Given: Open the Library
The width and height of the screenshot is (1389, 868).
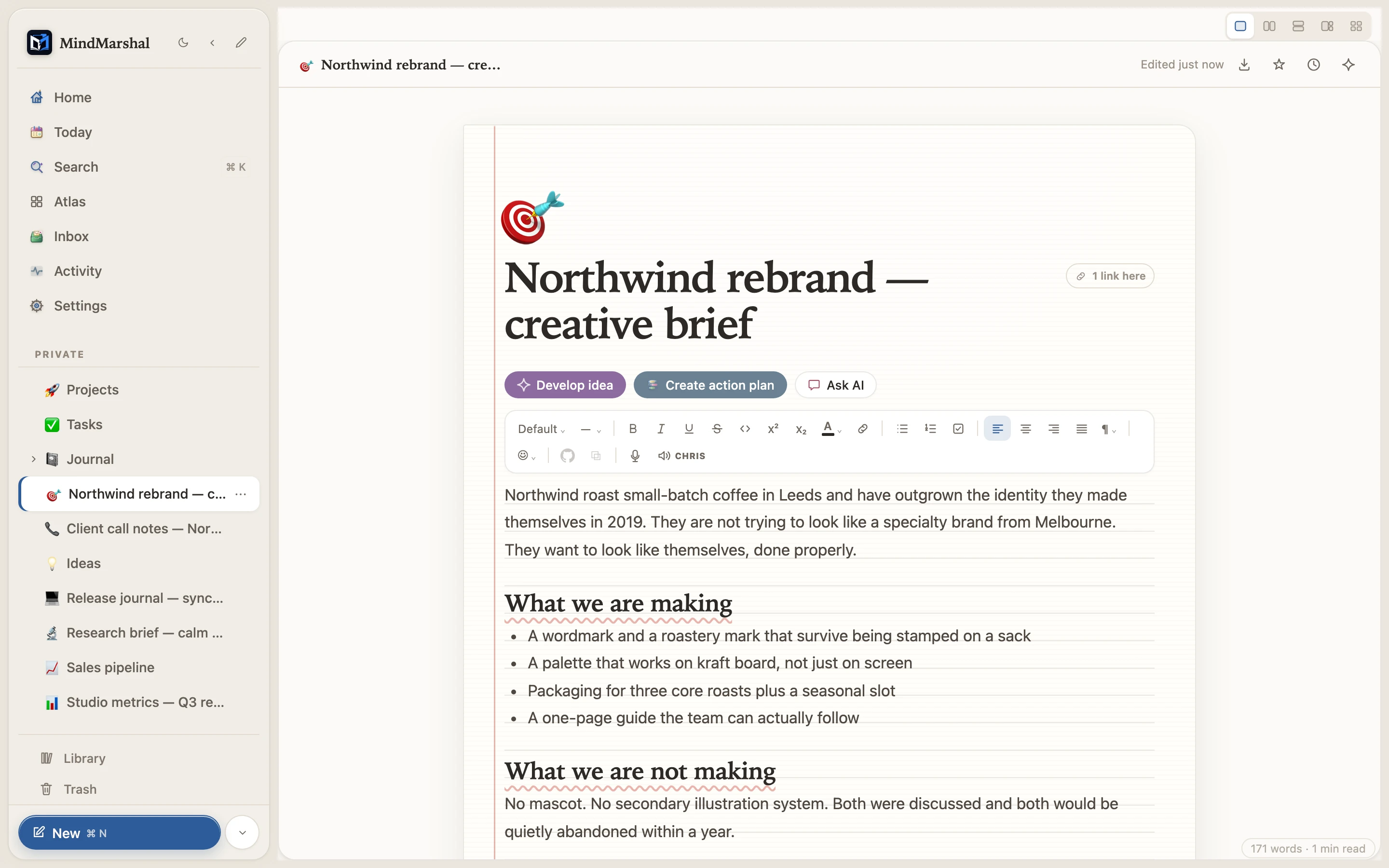Looking at the screenshot, I should coord(139,759).
